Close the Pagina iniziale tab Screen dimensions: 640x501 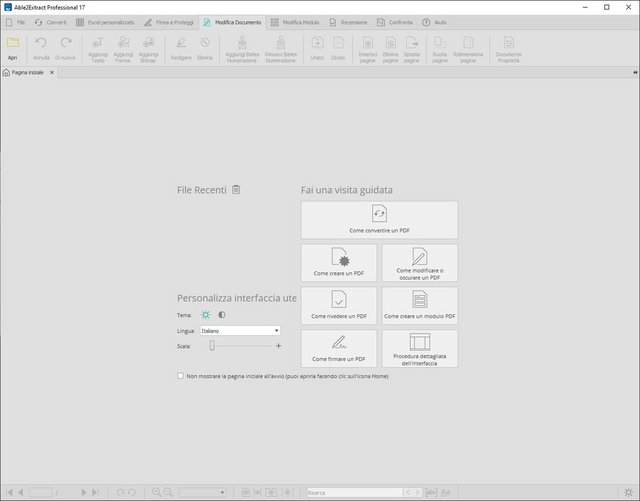(x=52, y=72)
